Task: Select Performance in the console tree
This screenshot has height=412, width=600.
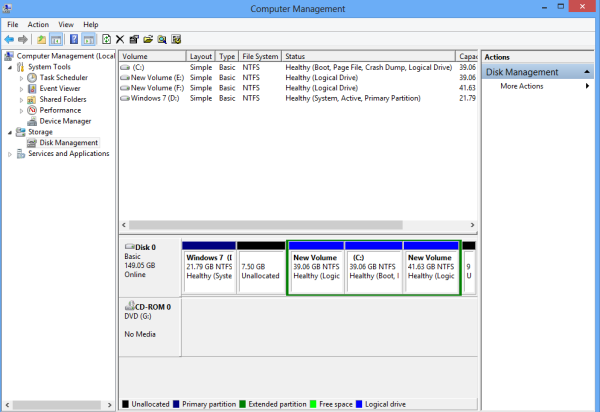Action: 60,110
